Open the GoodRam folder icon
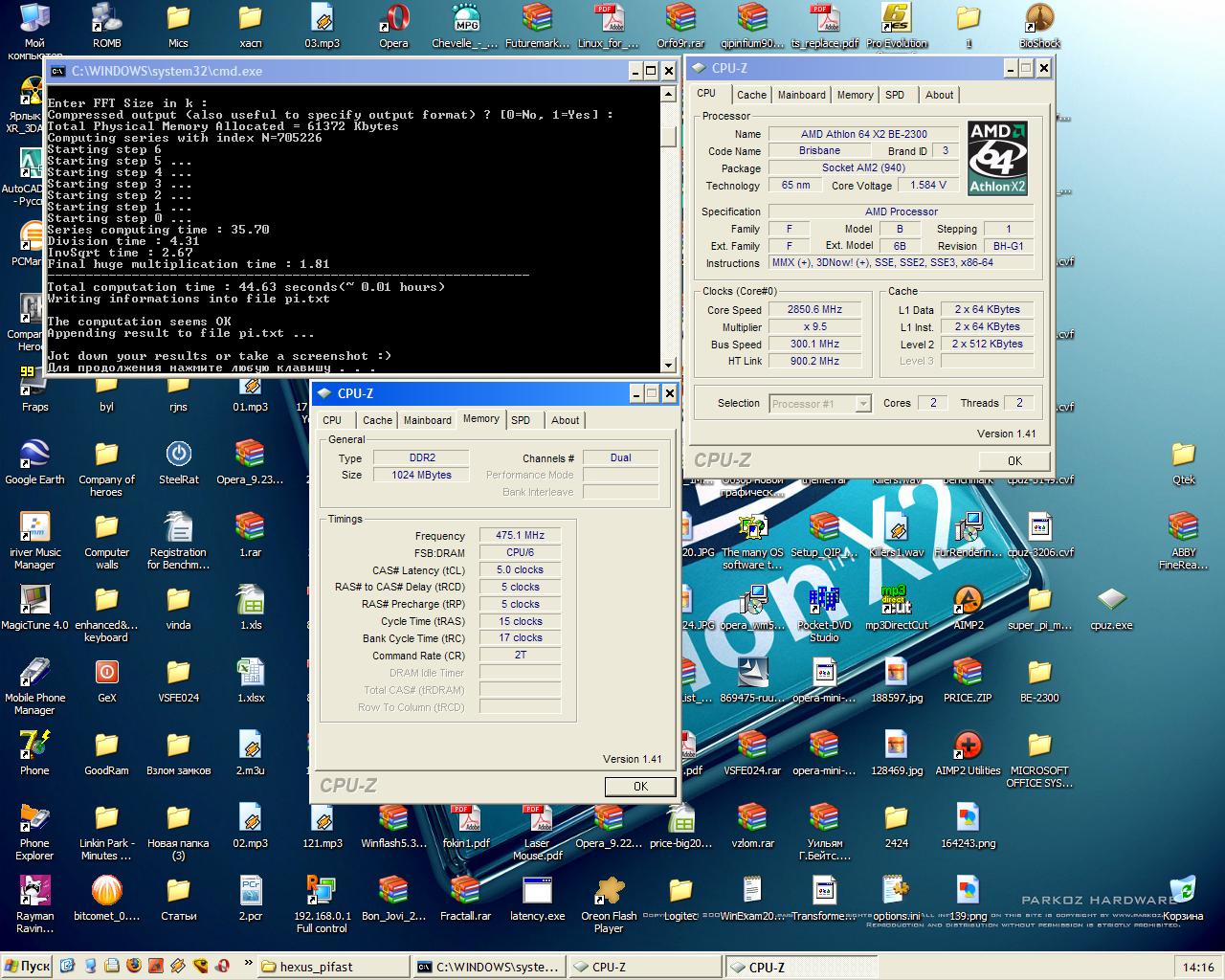This screenshot has width=1225, height=980. pos(106,752)
